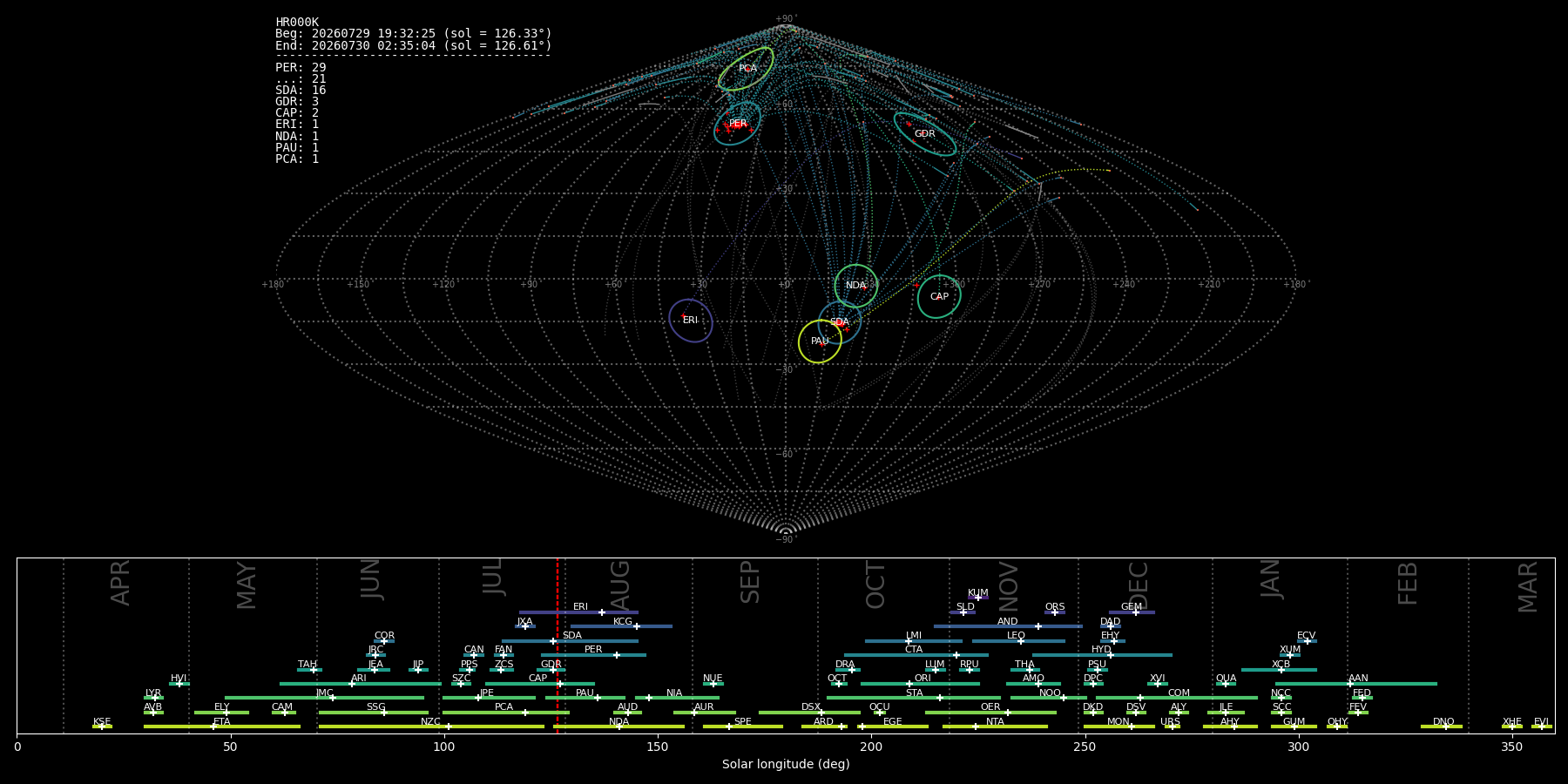Click the STA shower label in the timeline
Screen dimensions: 1568x784
[x=914, y=693]
